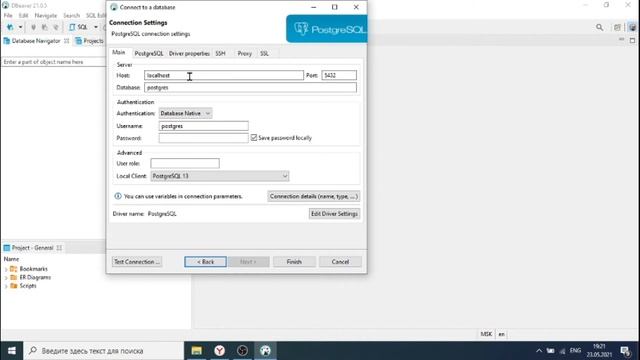This screenshot has height=360, width=640.
Task: Click the Port field showing 5432
Action: click(x=339, y=76)
